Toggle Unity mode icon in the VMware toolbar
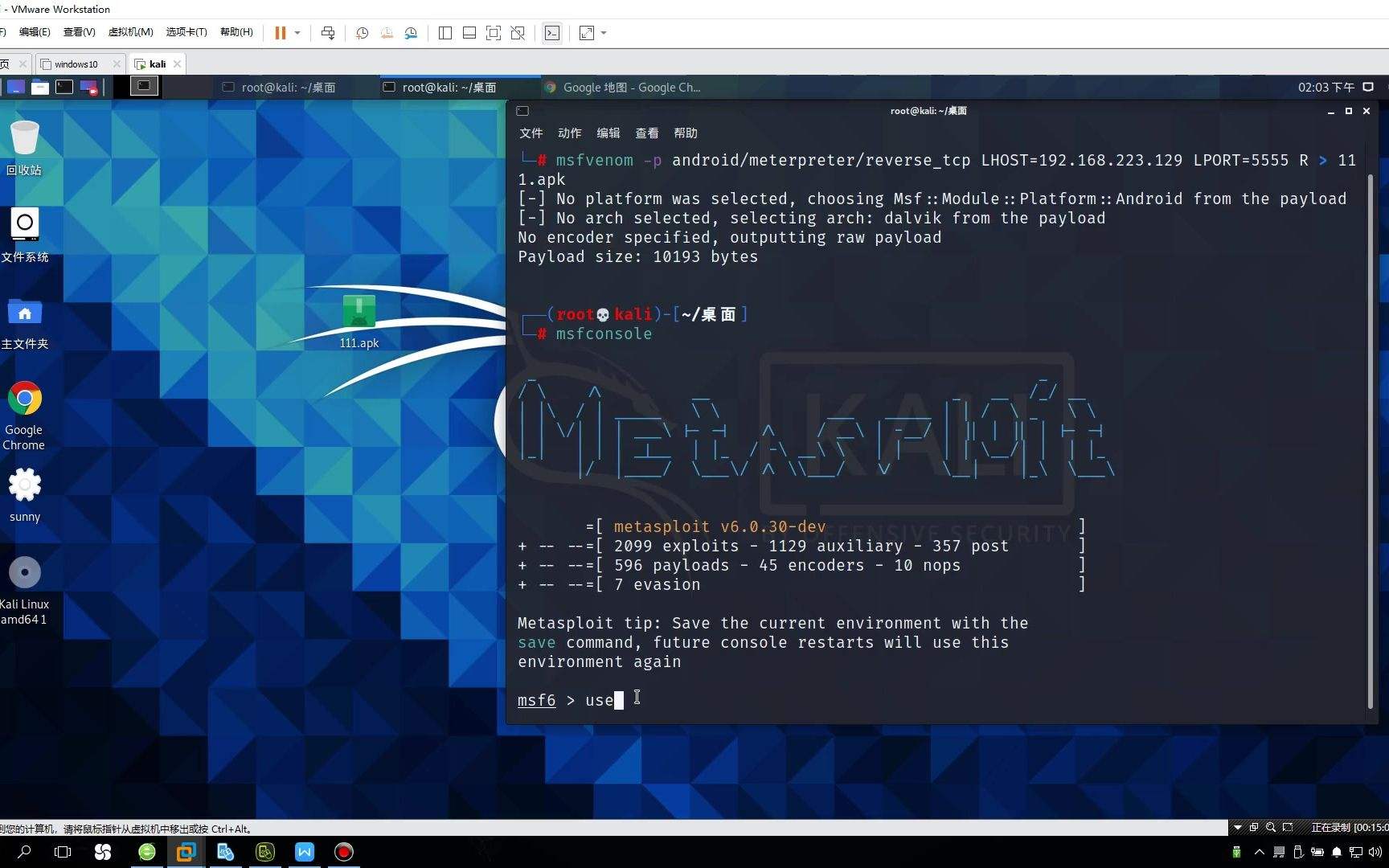This screenshot has width=1389, height=868. tap(518, 33)
